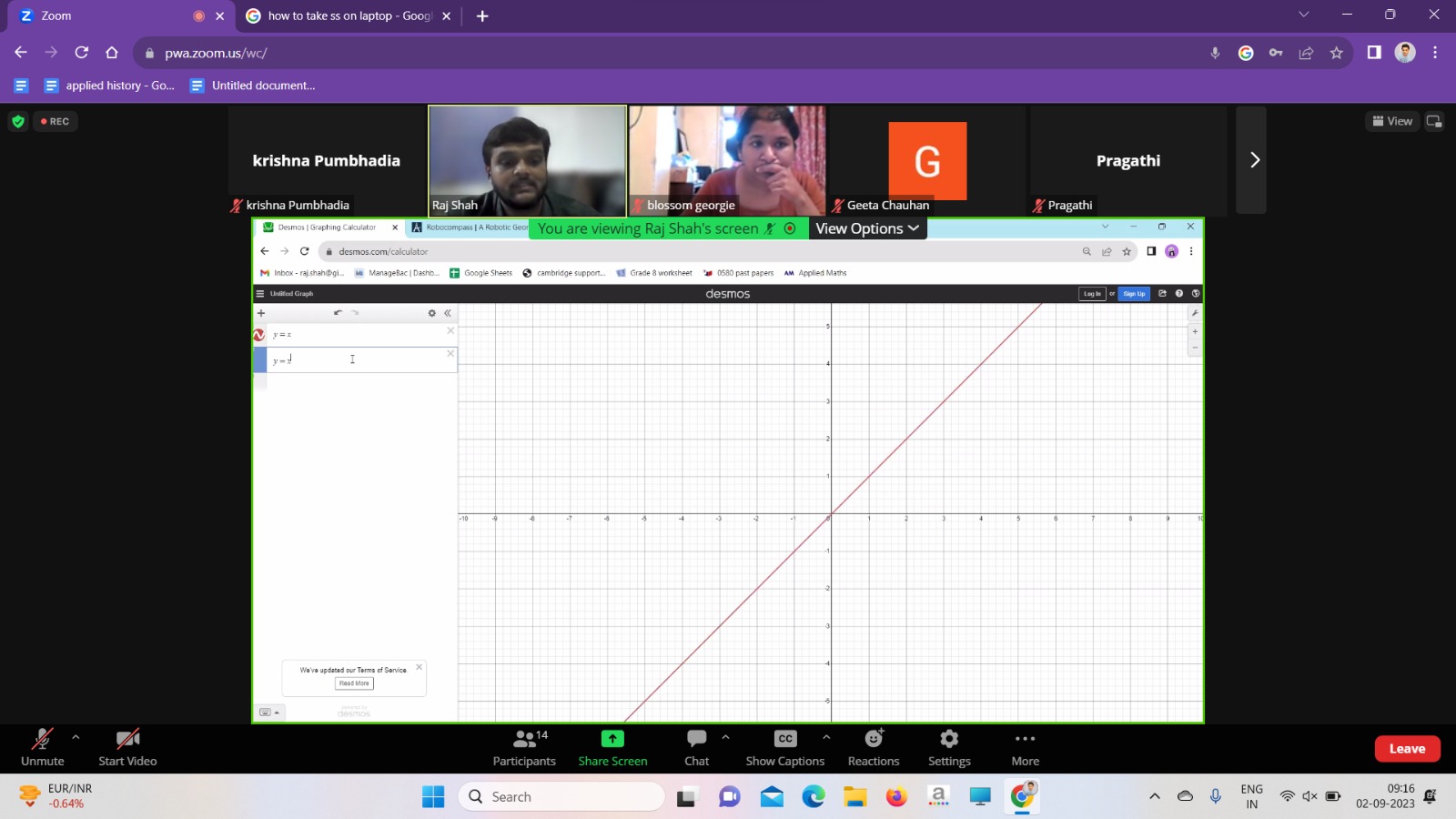Open Amazon app from taskbar
Screen dimensions: 1456x819
click(938, 797)
